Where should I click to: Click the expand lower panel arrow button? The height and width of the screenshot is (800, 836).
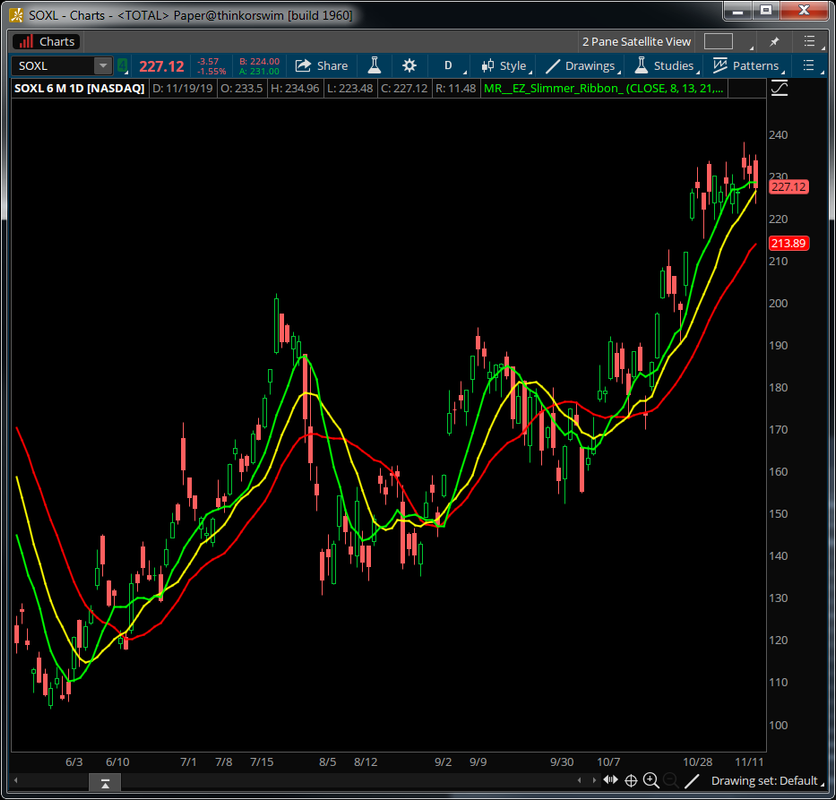tap(105, 783)
